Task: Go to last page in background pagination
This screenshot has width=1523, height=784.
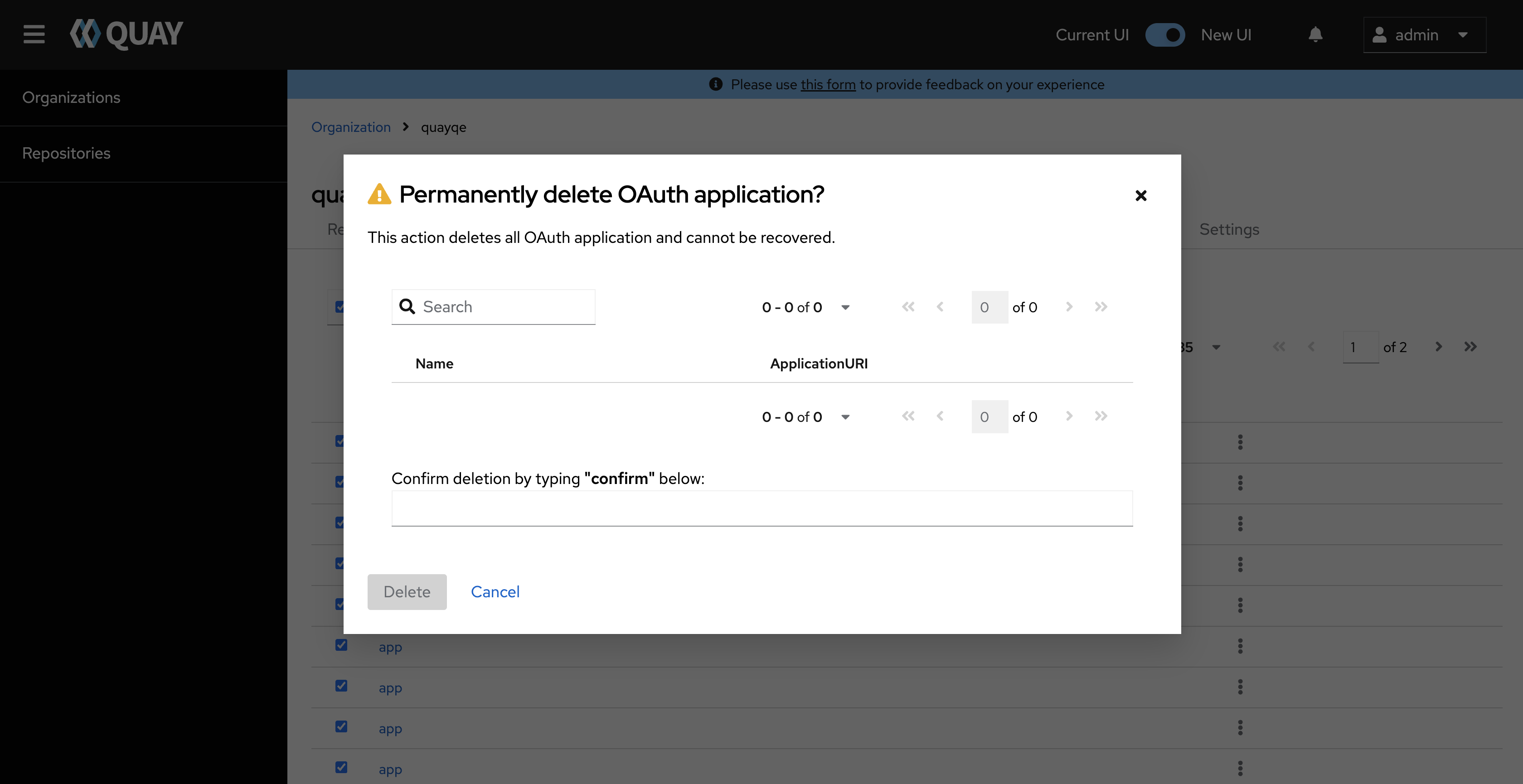Action: (1470, 347)
